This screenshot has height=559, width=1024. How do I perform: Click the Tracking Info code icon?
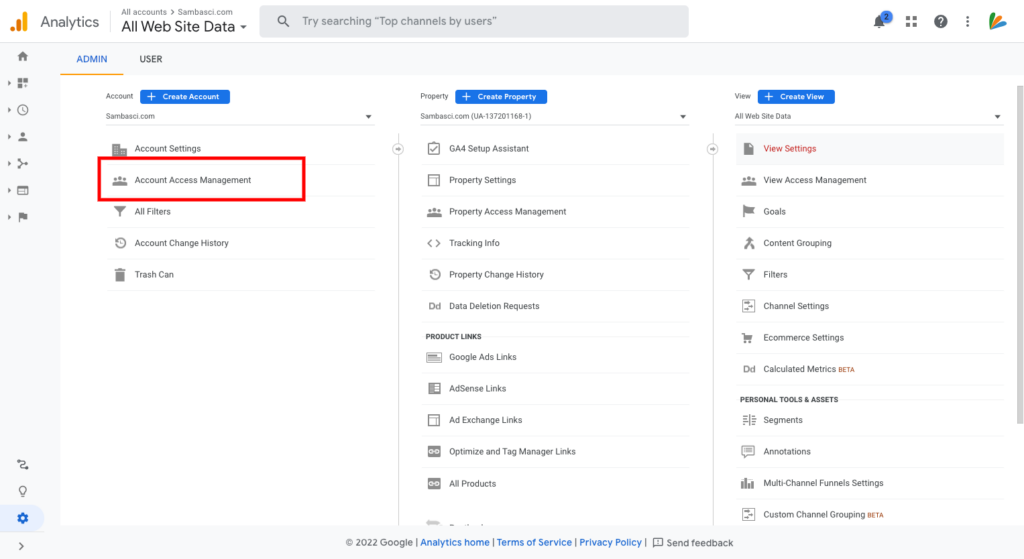click(434, 243)
